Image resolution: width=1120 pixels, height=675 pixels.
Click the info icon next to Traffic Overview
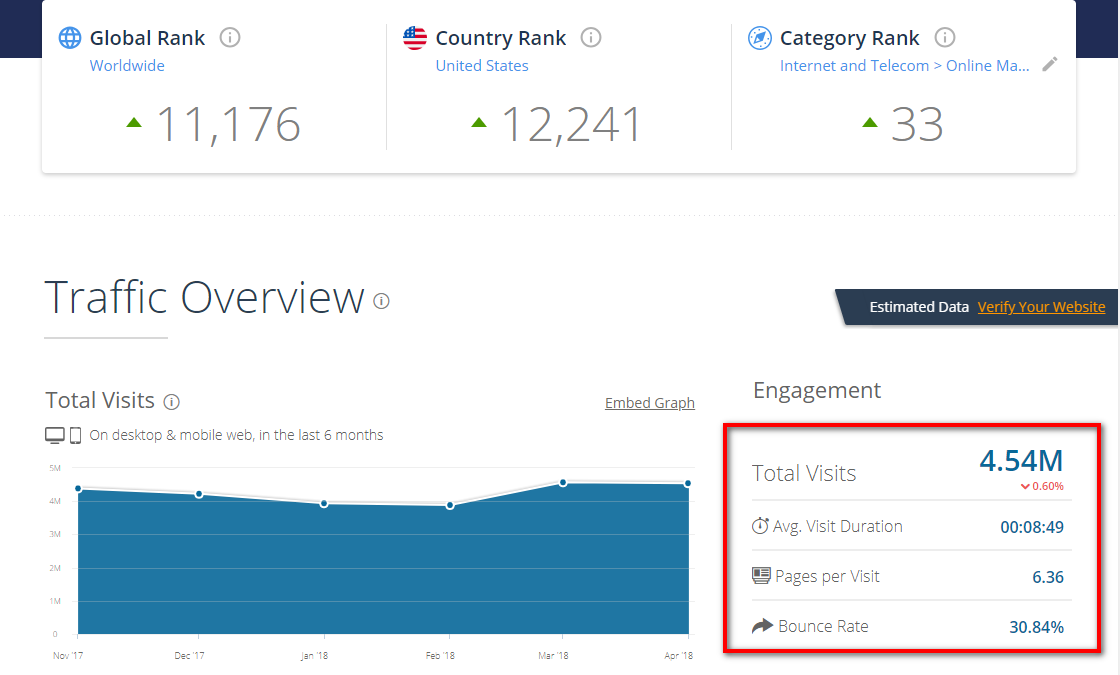381,300
